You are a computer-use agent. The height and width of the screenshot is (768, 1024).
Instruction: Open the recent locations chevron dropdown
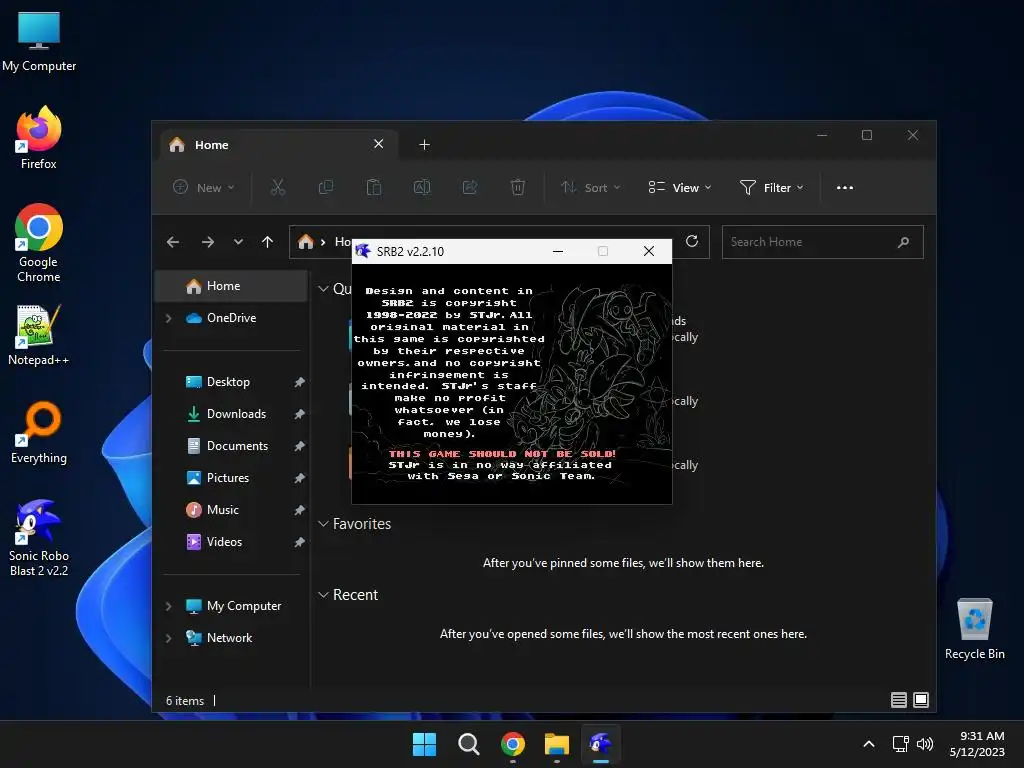click(x=238, y=242)
